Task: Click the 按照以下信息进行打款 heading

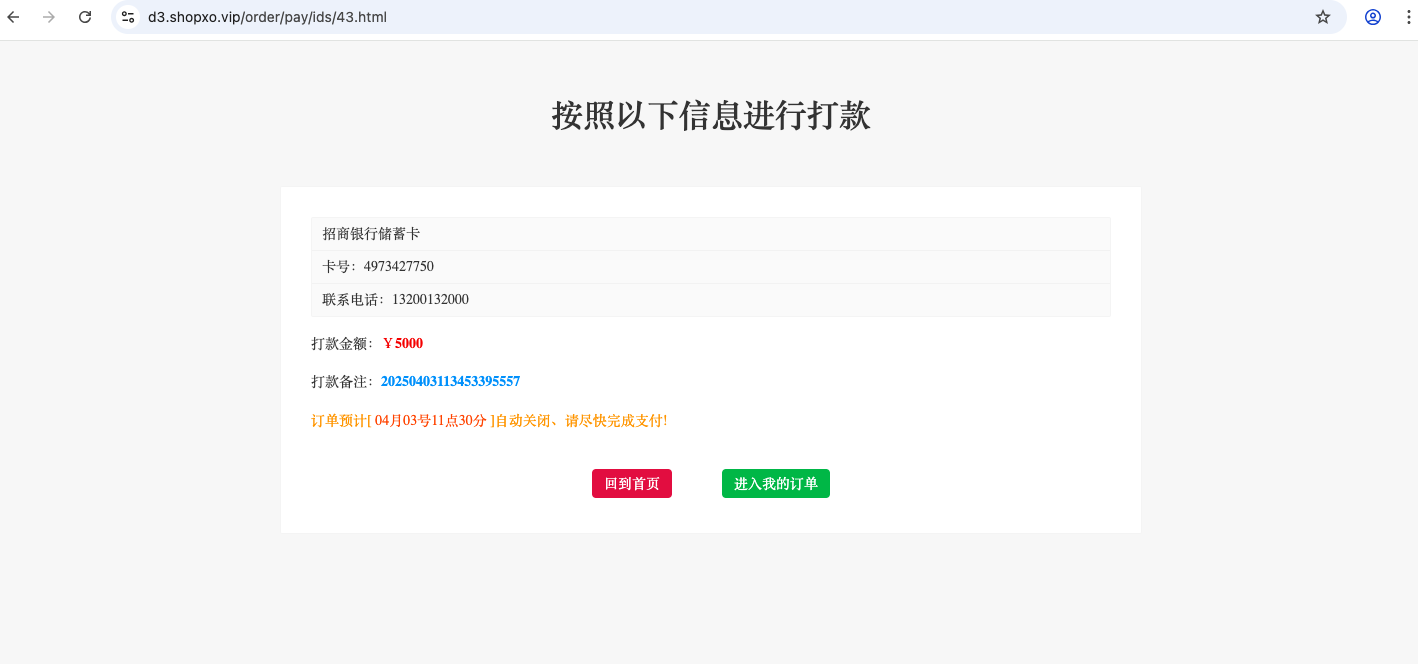Action: click(x=711, y=116)
